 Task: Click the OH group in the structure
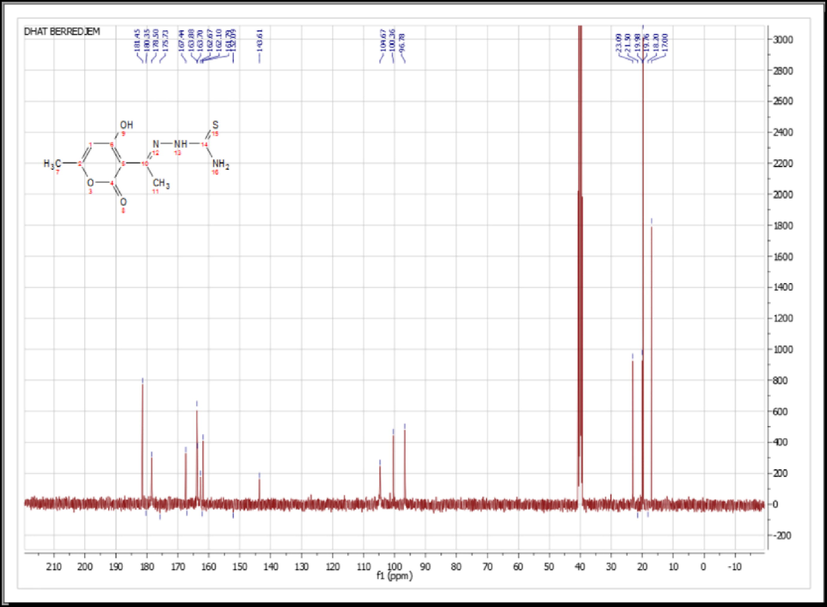tap(127, 125)
